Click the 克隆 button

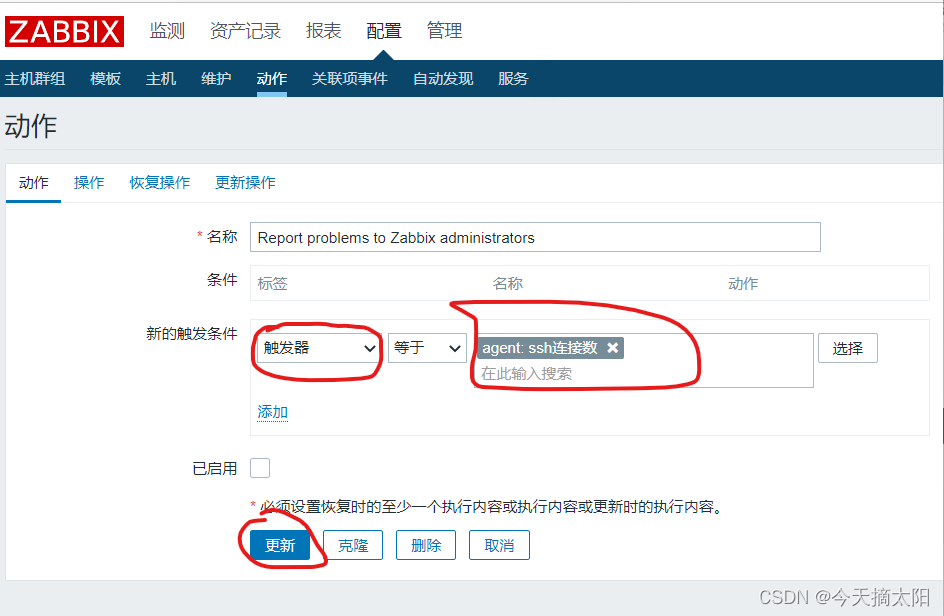point(353,546)
